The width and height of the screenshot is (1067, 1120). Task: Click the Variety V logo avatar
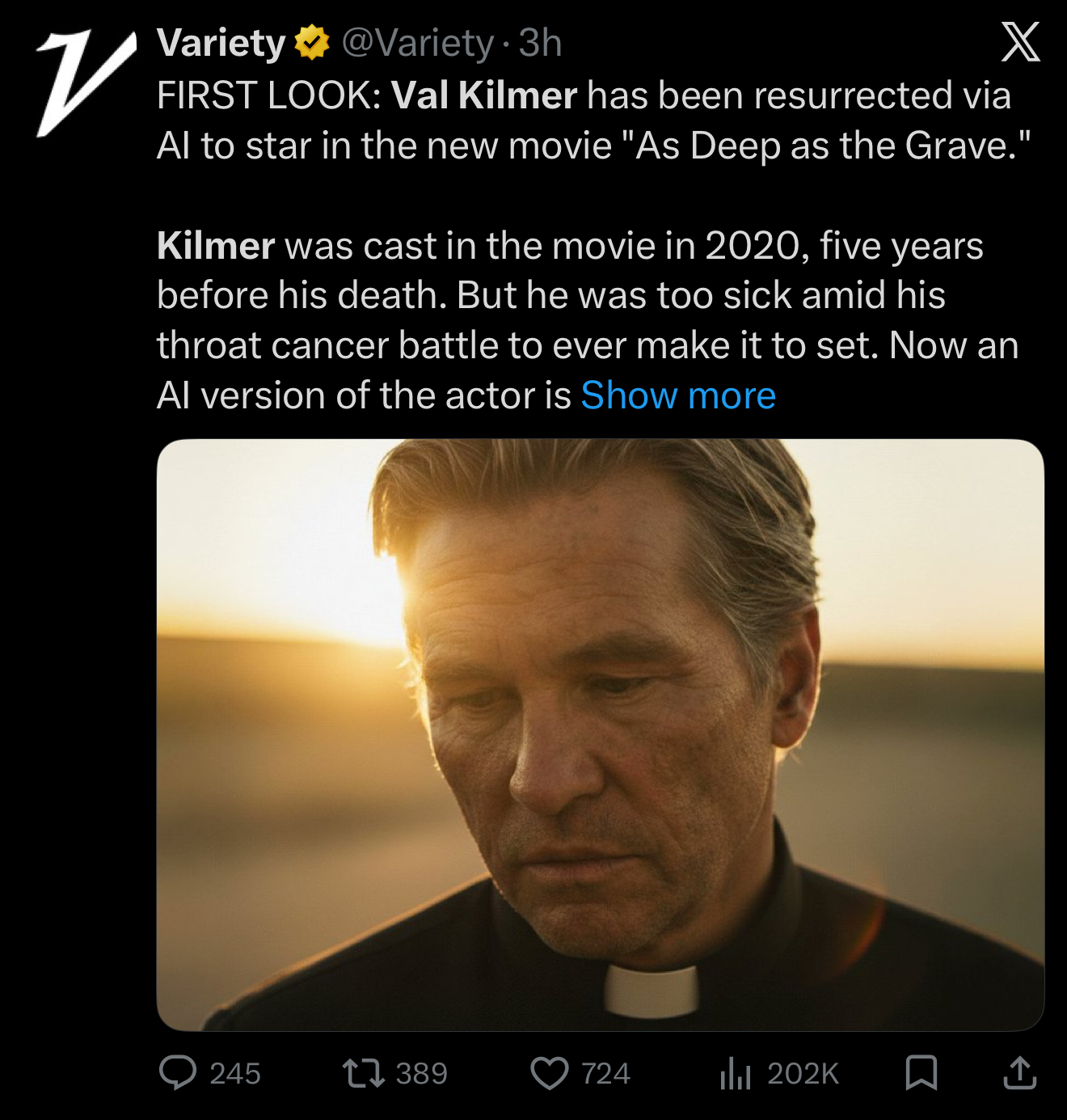tap(86, 82)
